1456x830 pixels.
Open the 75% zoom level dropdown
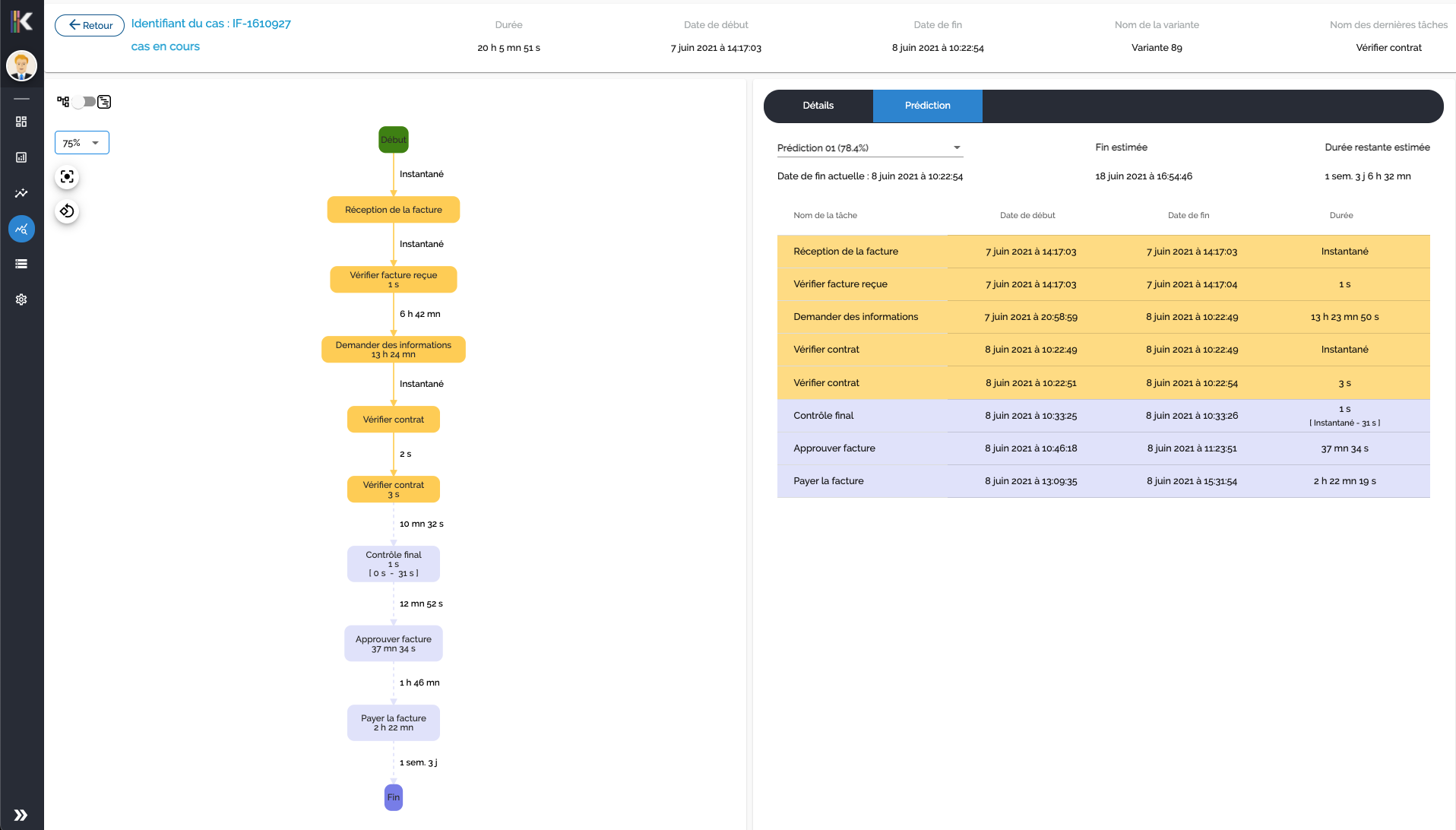pyautogui.click(x=81, y=143)
